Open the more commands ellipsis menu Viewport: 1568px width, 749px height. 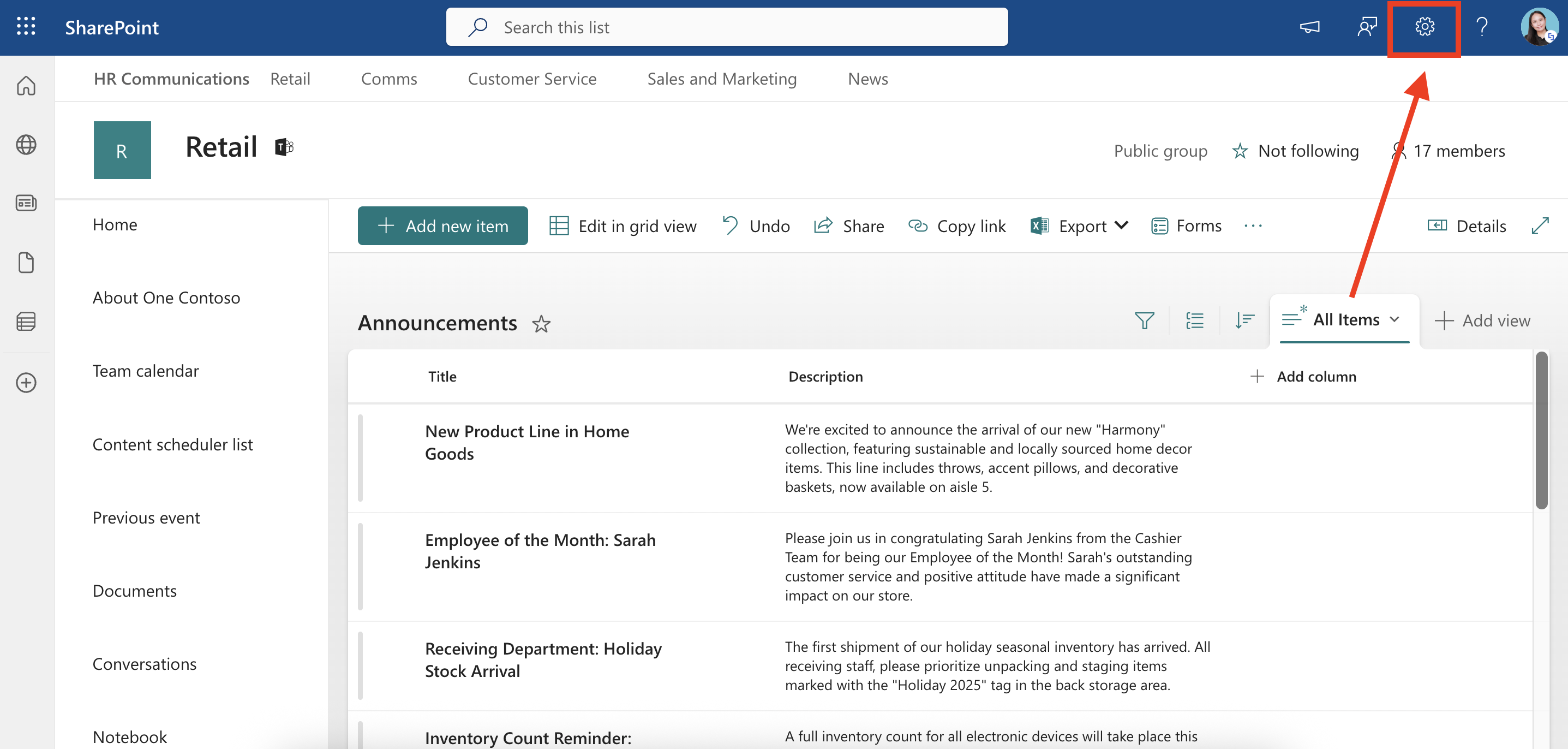pos(1253,226)
